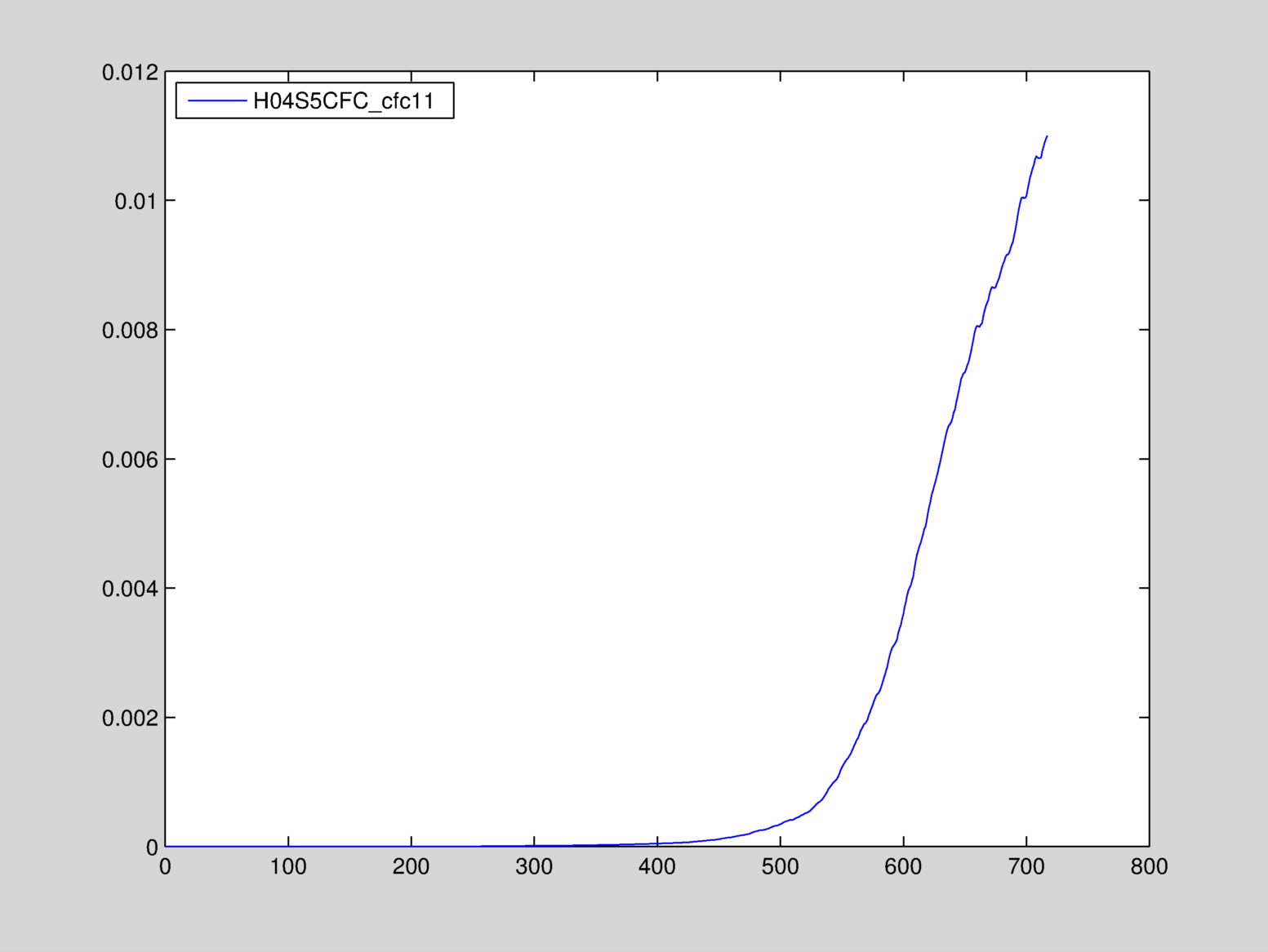
Task: Select the x-axis tick label 300
Action: (x=534, y=867)
